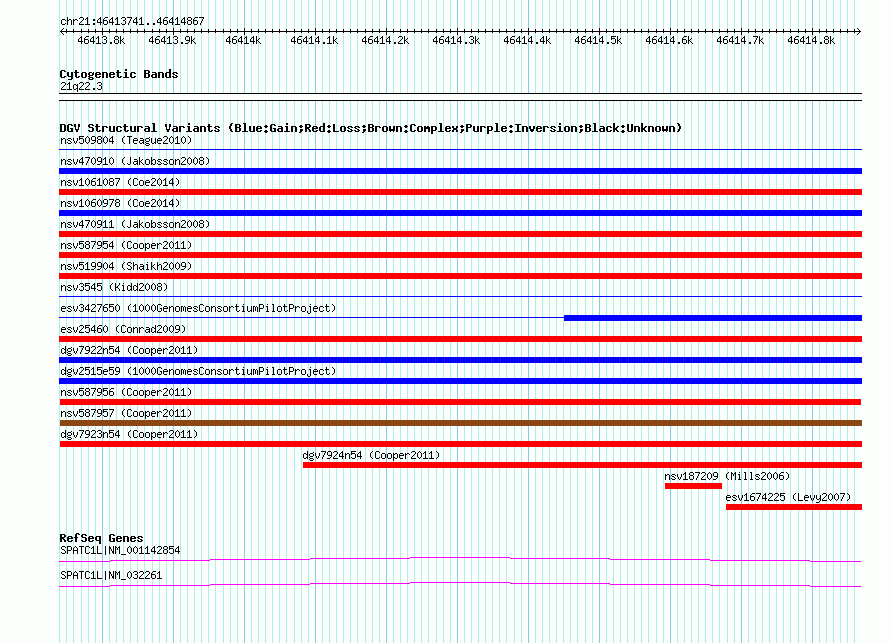Open dgv7923n54 (Cooper2011) variant
The width and height of the screenshot is (890, 643).
tap(129, 434)
